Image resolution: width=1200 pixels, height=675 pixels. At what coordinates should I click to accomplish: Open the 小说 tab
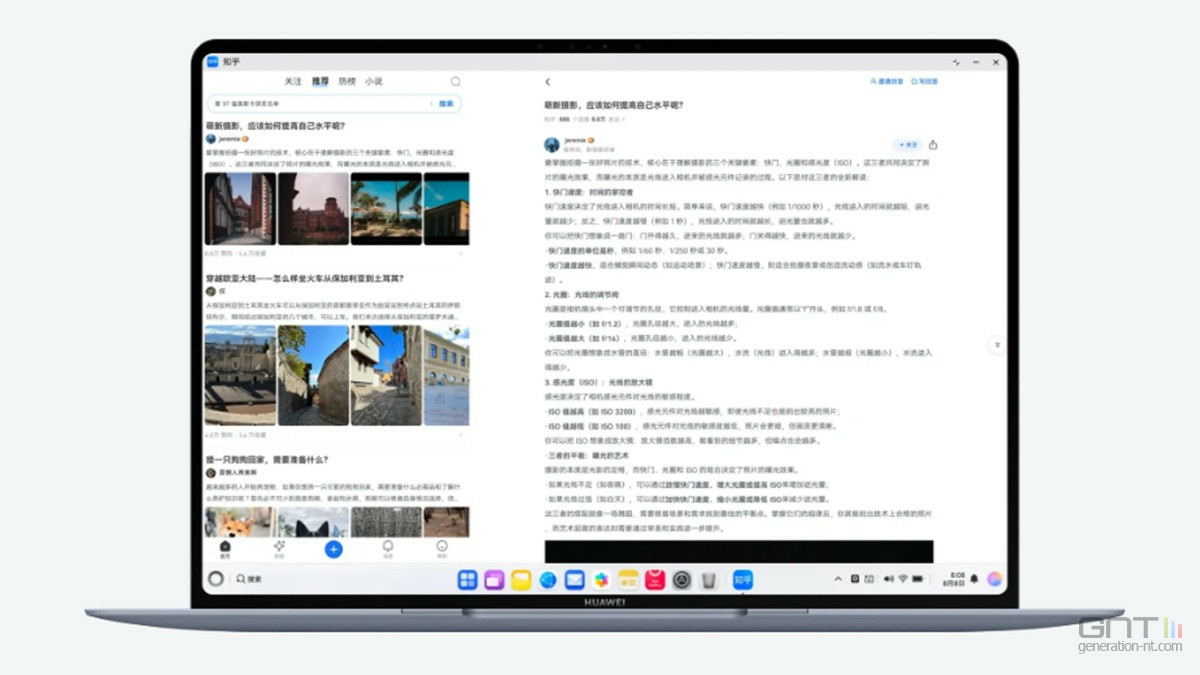pos(374,81)
